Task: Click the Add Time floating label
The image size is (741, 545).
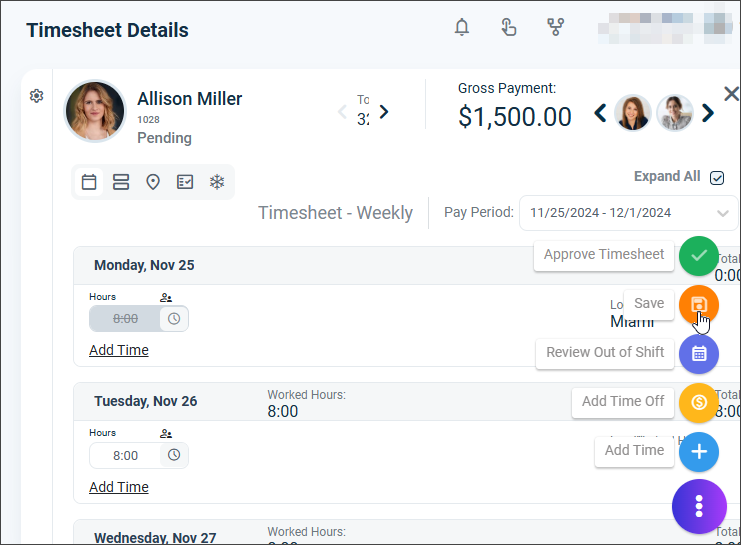Action: point(634,451)
